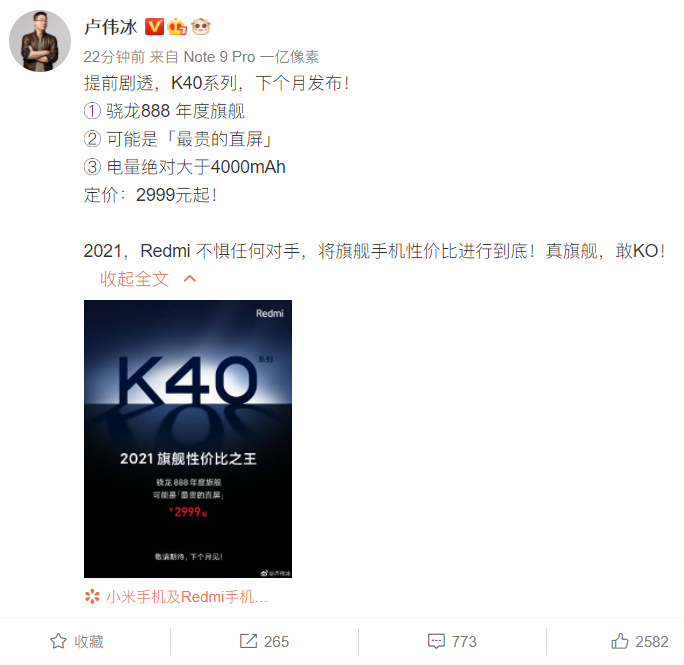Click the crown membership badge icon
This screenshot has height=666, width=684.
177,27
